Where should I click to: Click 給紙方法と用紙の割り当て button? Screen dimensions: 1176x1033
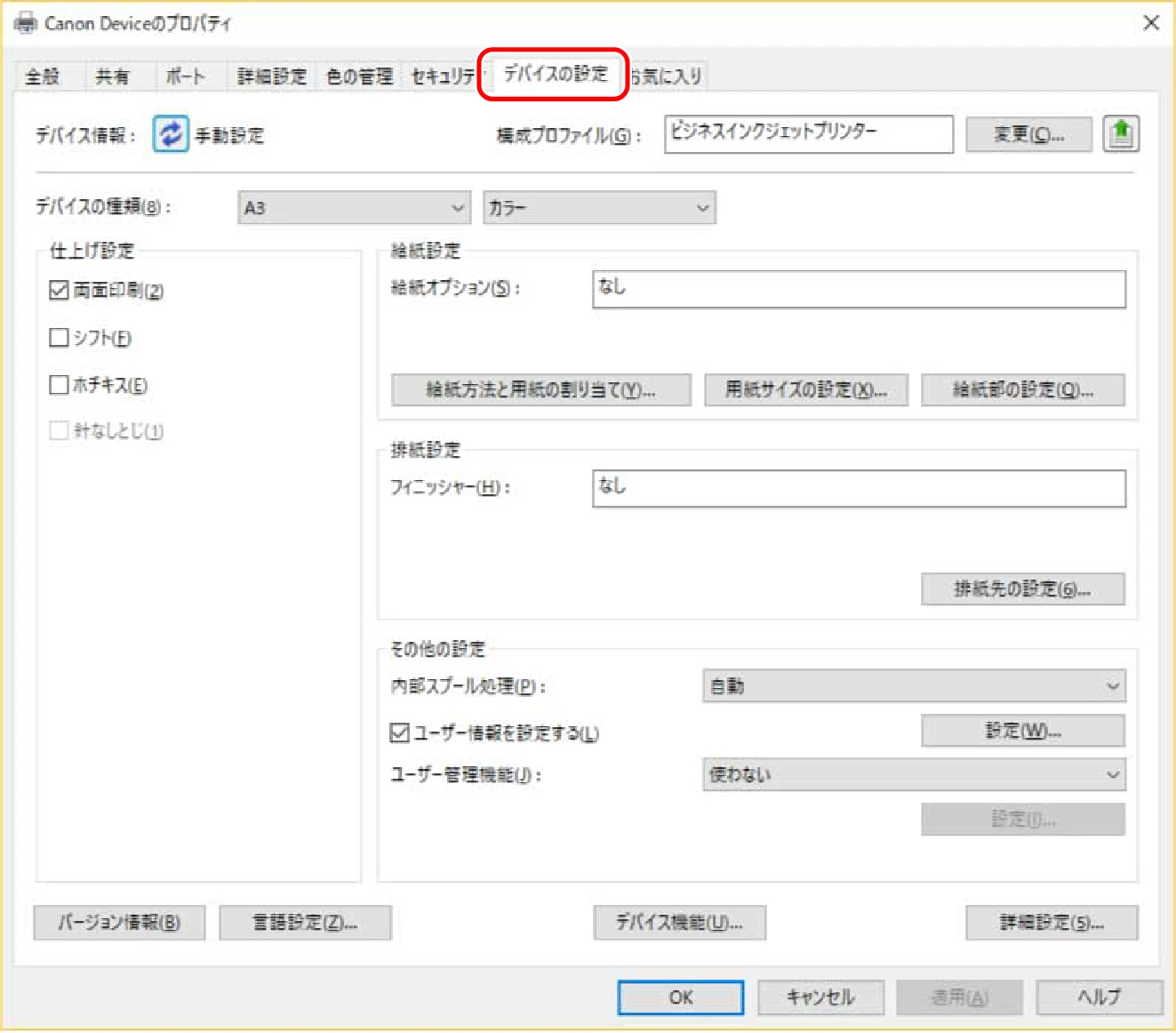(540, 390)
